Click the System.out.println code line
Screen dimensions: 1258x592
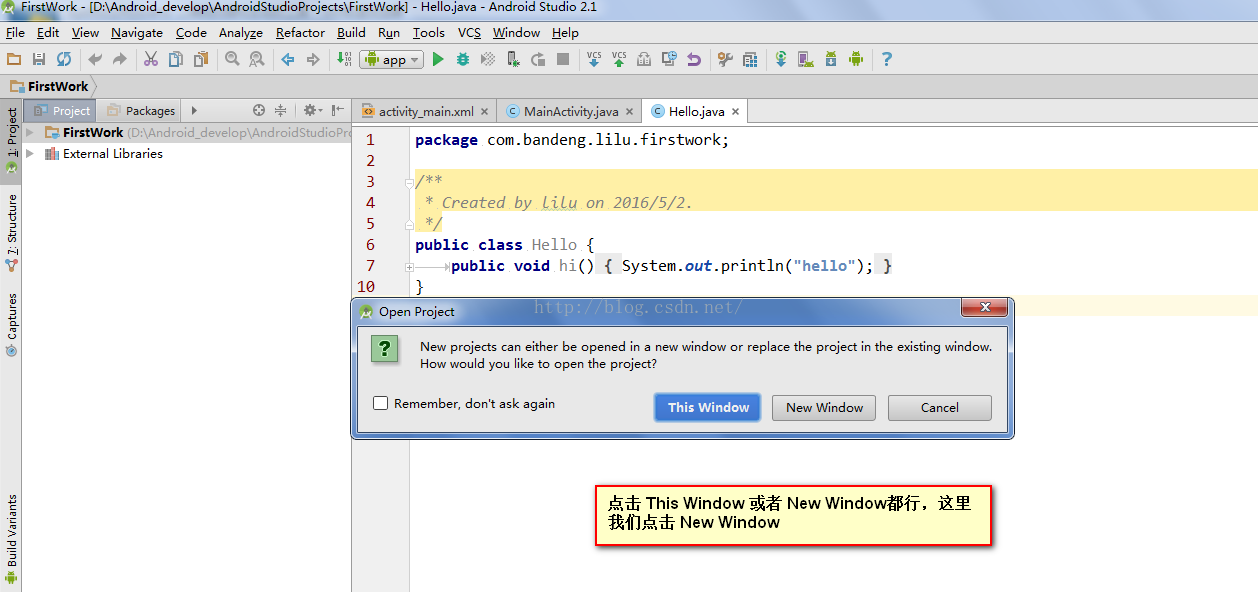coord(747,266)
